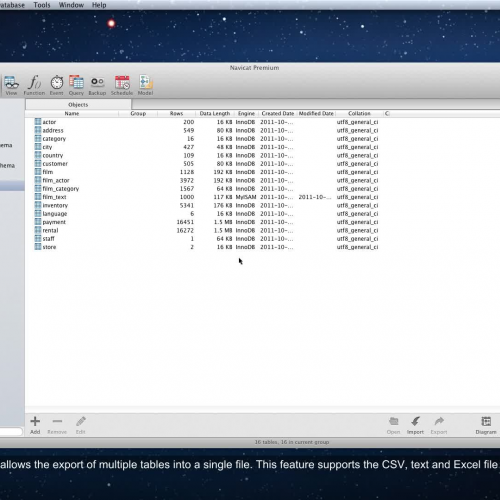The width and height of the screenshot is (500, 500).
Task: Launch the Import wizard
Action: [x=415, y=425]
